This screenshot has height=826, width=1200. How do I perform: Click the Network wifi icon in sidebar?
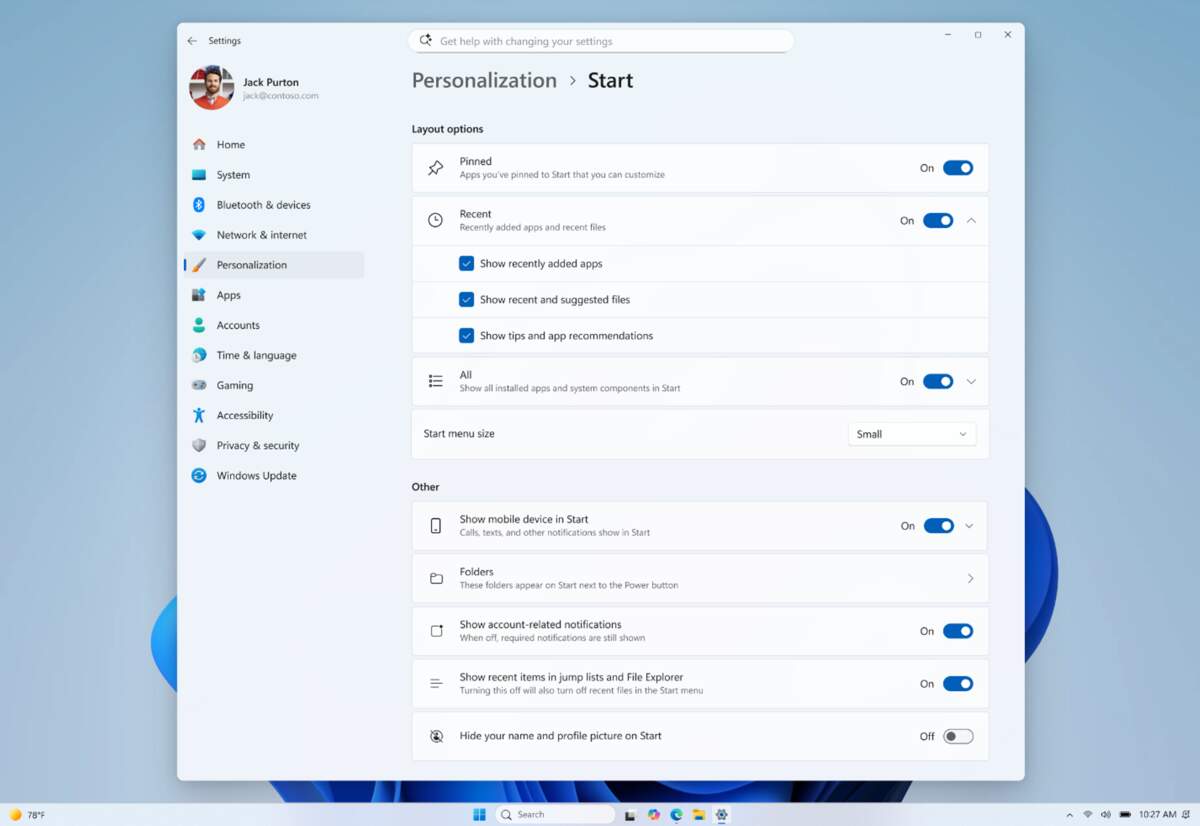coord(199,235)
